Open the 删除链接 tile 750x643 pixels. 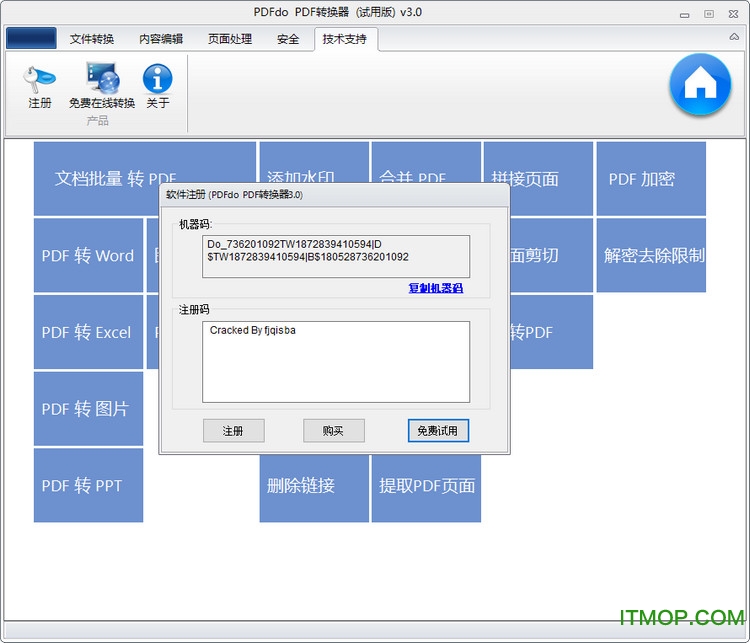314,488
